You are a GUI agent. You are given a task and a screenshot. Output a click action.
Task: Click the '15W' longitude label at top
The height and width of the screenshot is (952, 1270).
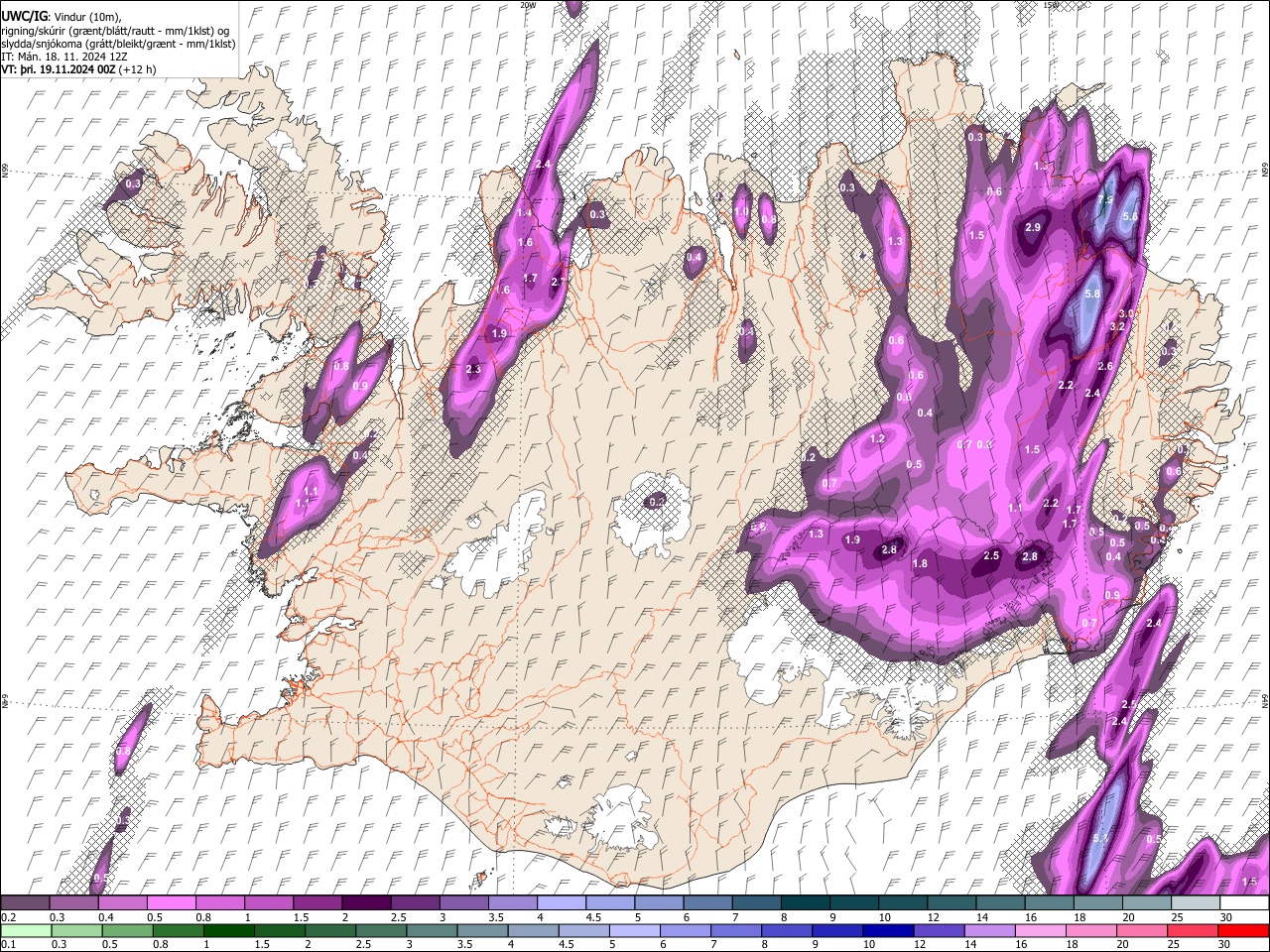pyautogui.click(x=1051, y=5)
